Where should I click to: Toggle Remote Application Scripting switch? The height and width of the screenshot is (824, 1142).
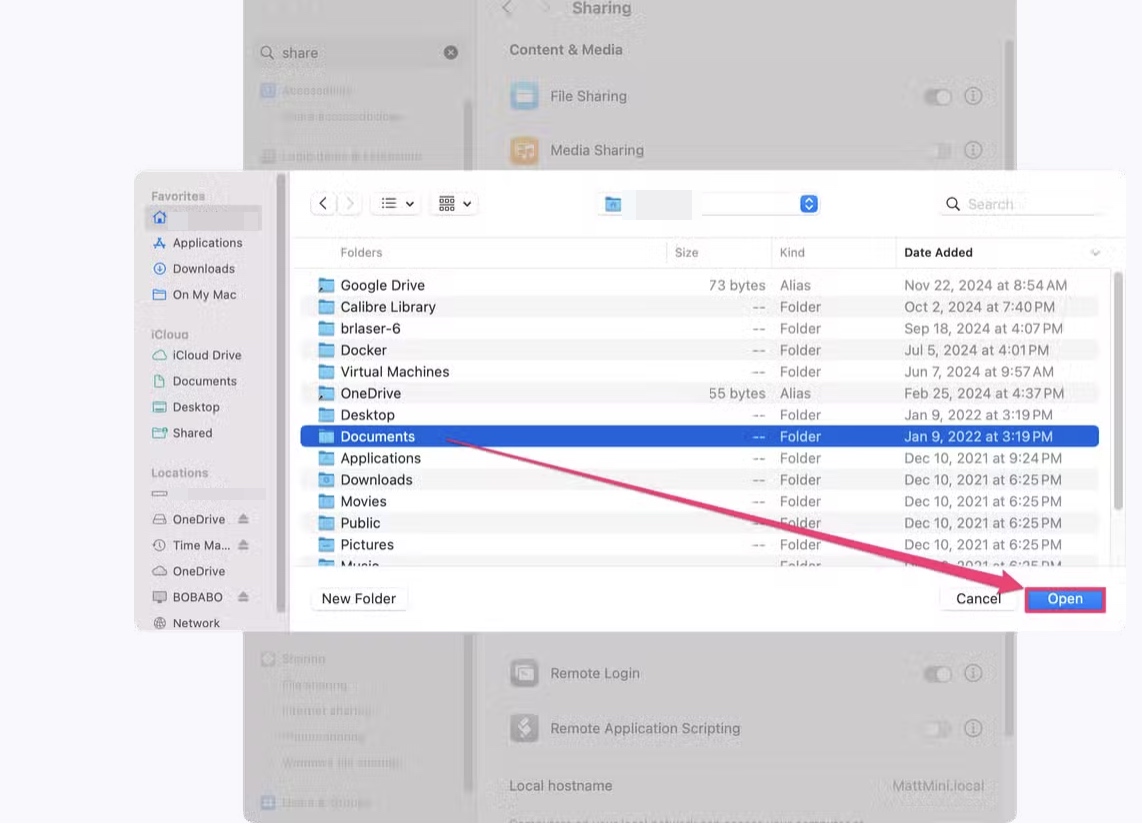(x=937, y=728)
